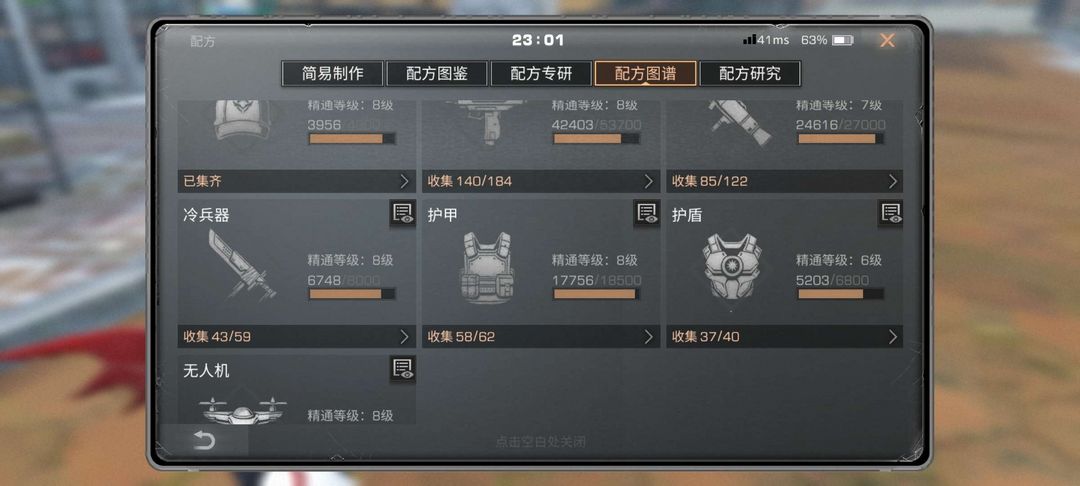Expand the 已集齐 collection row arrow

[405, 182]
